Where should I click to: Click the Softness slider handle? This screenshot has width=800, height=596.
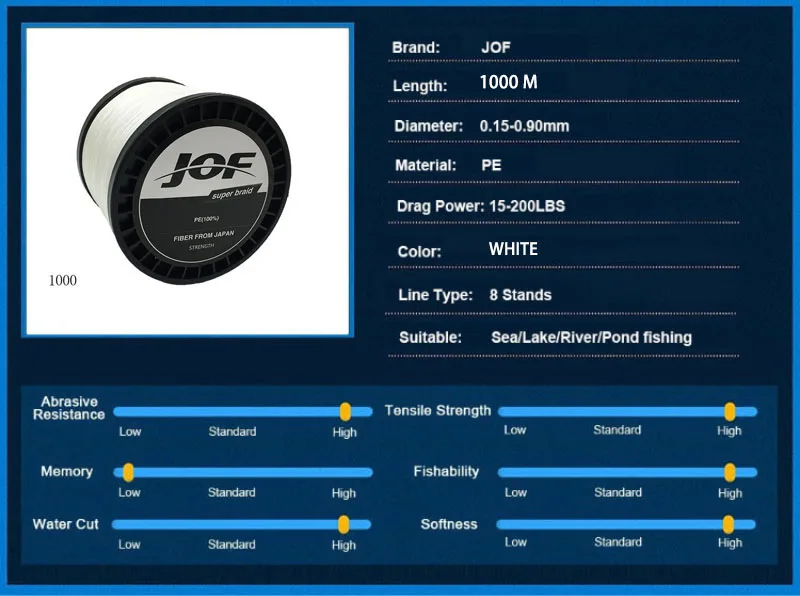pos(729,525)
